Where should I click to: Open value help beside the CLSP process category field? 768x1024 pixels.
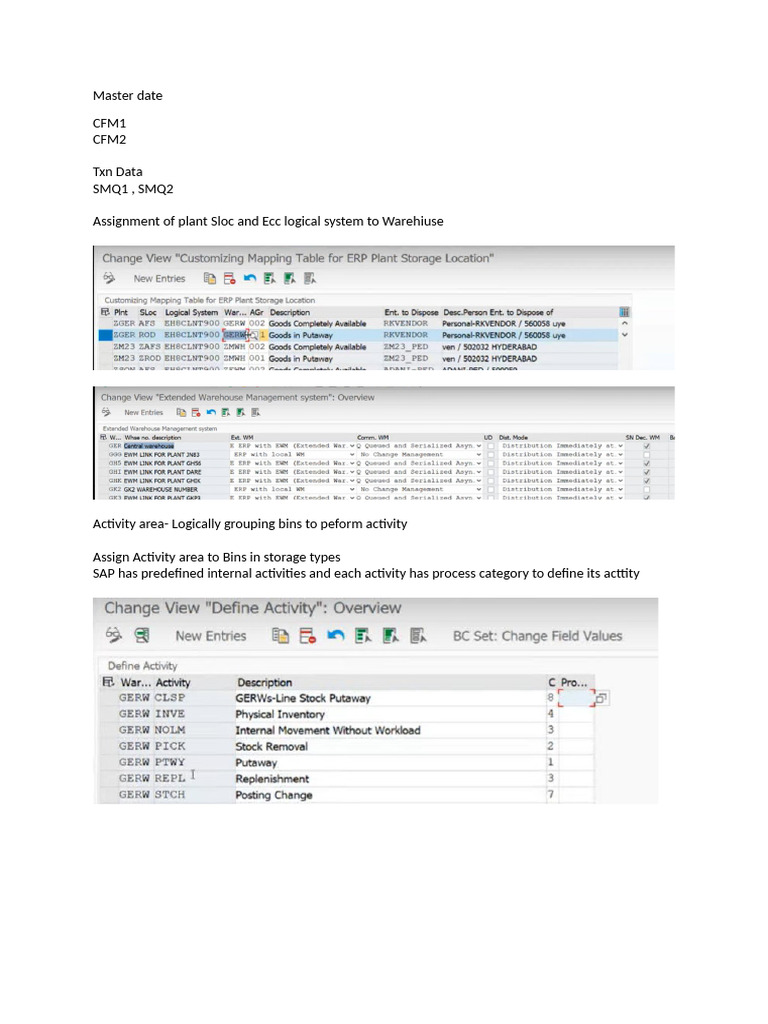pos(601,698)
